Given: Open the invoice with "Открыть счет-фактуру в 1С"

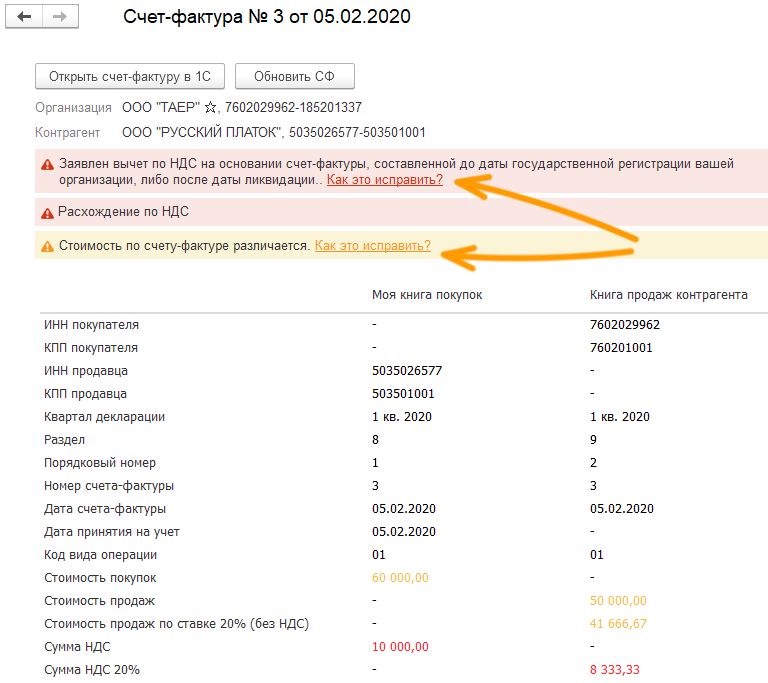Looking at the screenshot, I should 130,76.
